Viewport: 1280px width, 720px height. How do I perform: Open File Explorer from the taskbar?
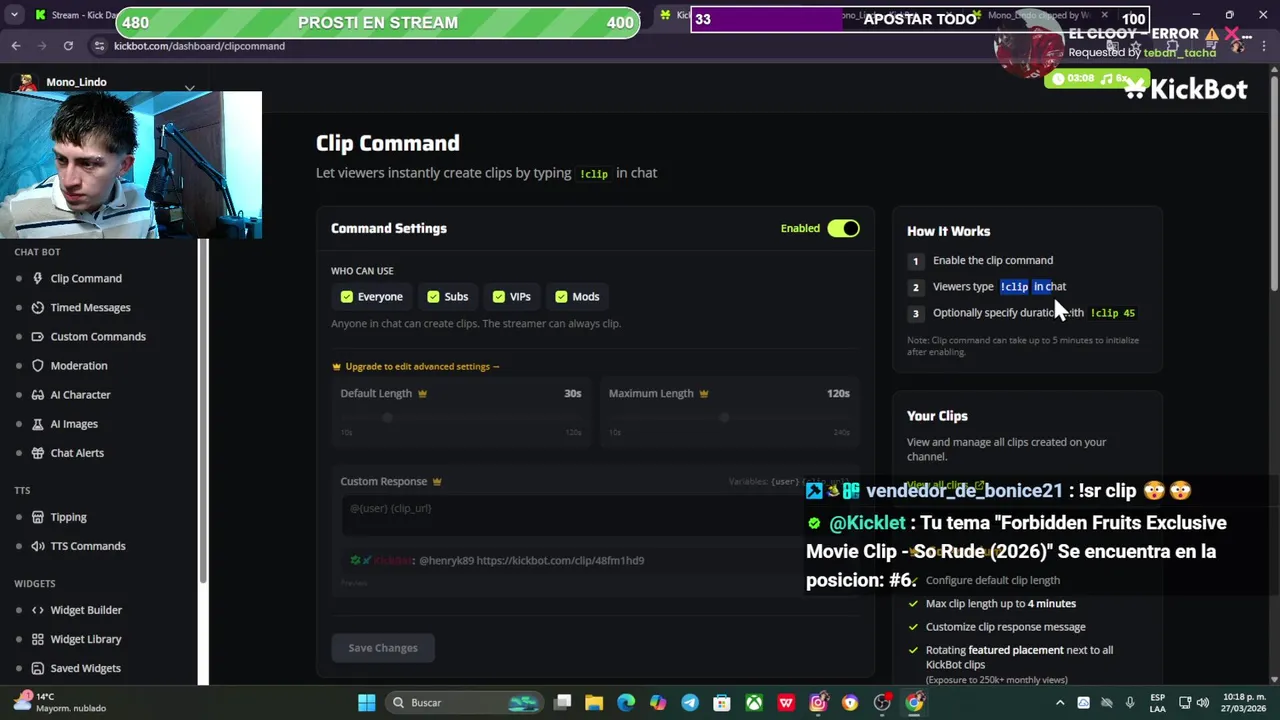tap(594, 702)
